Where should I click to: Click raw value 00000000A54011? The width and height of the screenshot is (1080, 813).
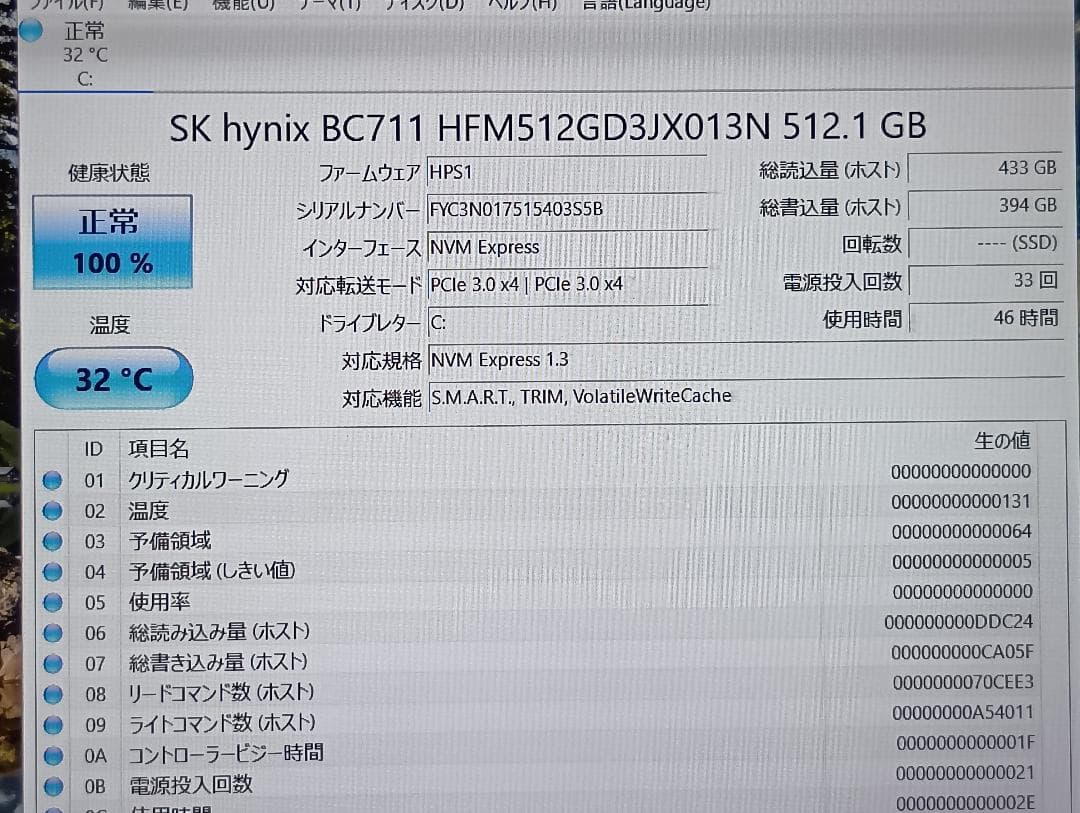tap(963, 713)
